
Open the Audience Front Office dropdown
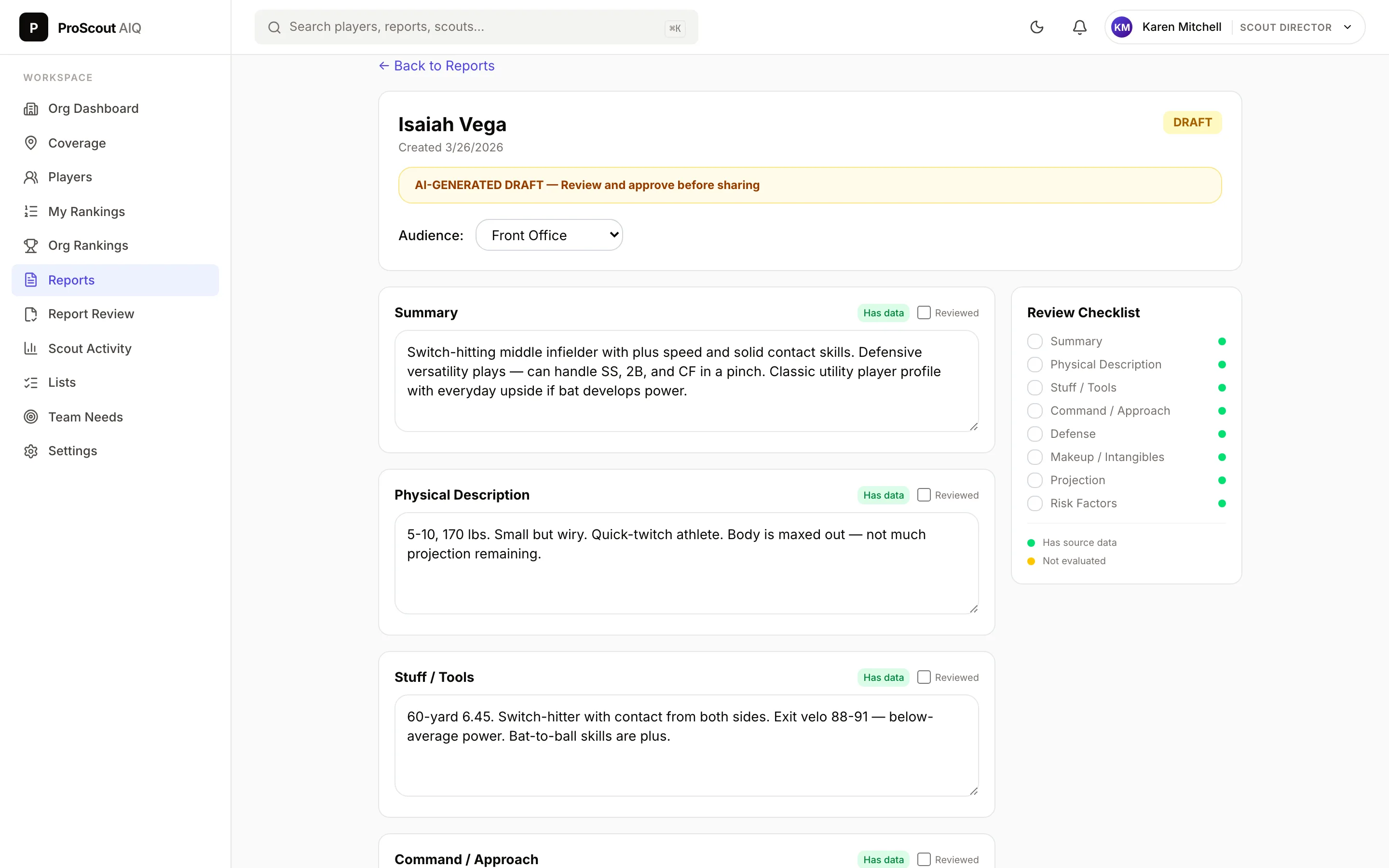pyautogui.click(x=549, y=235)
